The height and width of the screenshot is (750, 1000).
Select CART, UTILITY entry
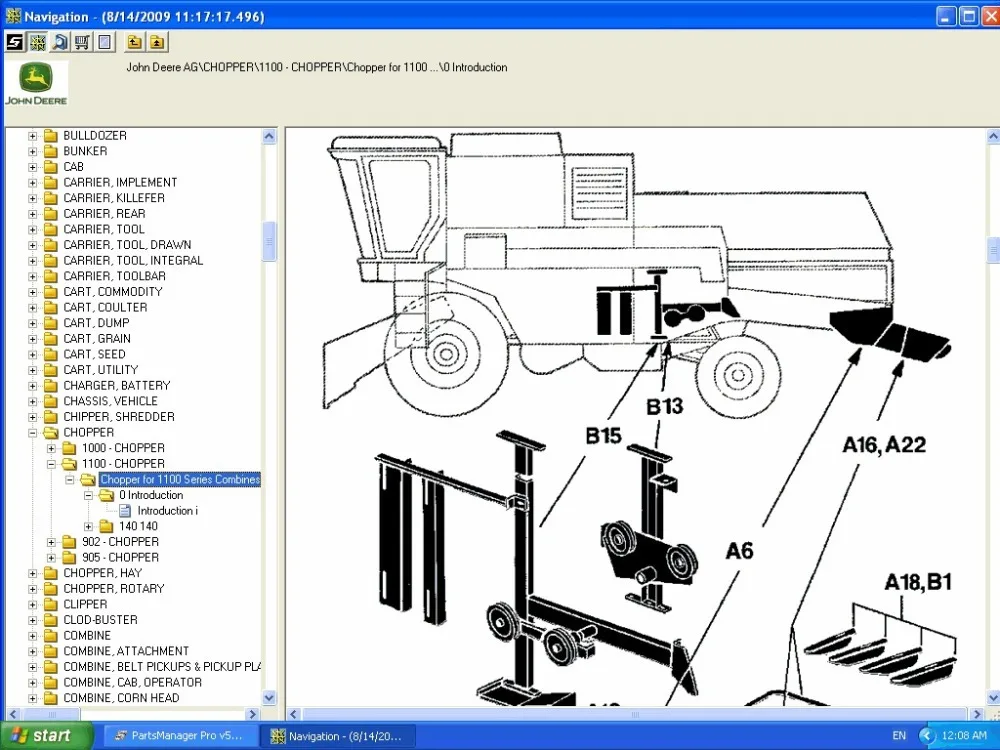pos(101,370)
